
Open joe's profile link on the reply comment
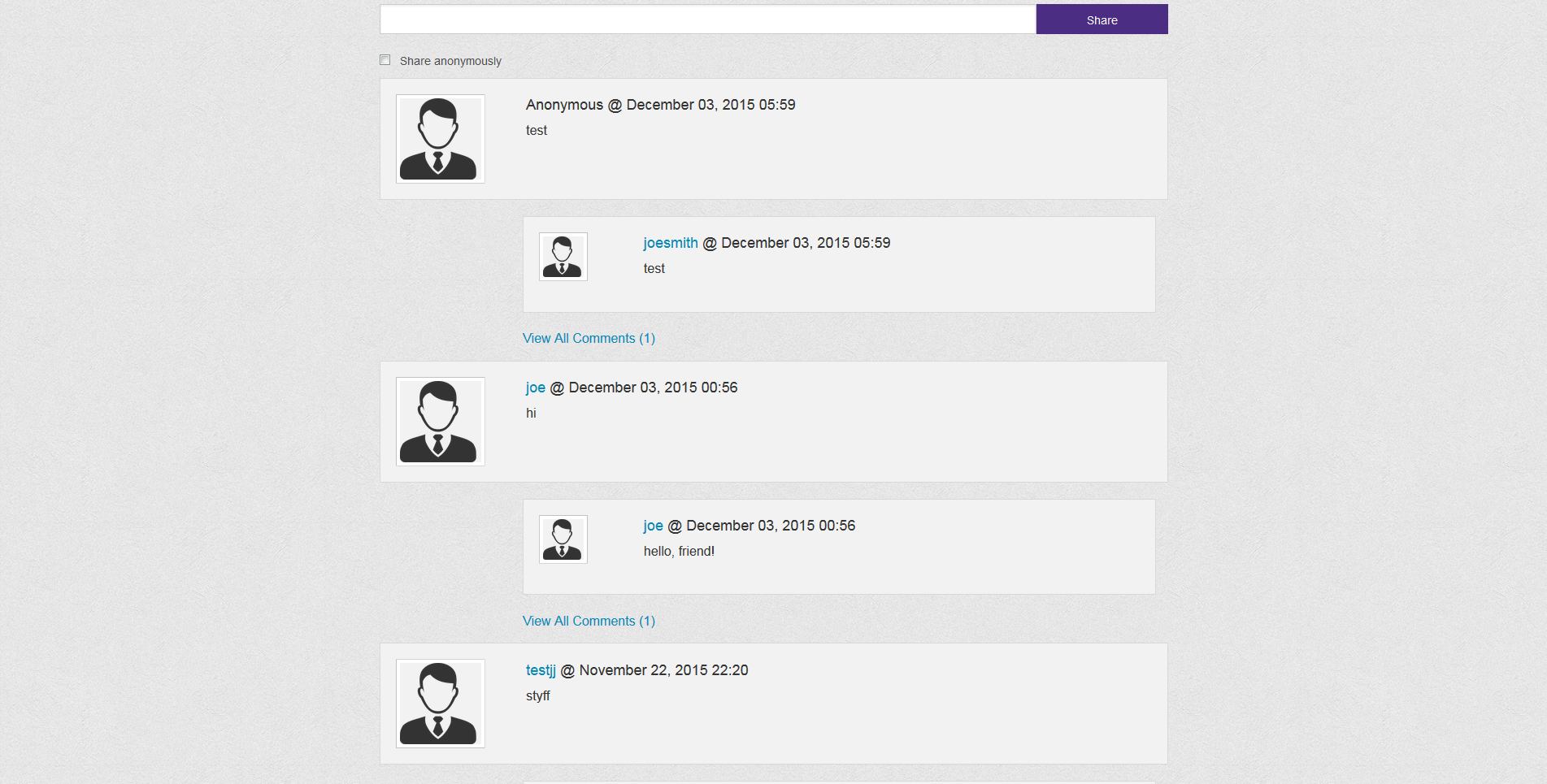pyautogui.click(x=654, y=526)
